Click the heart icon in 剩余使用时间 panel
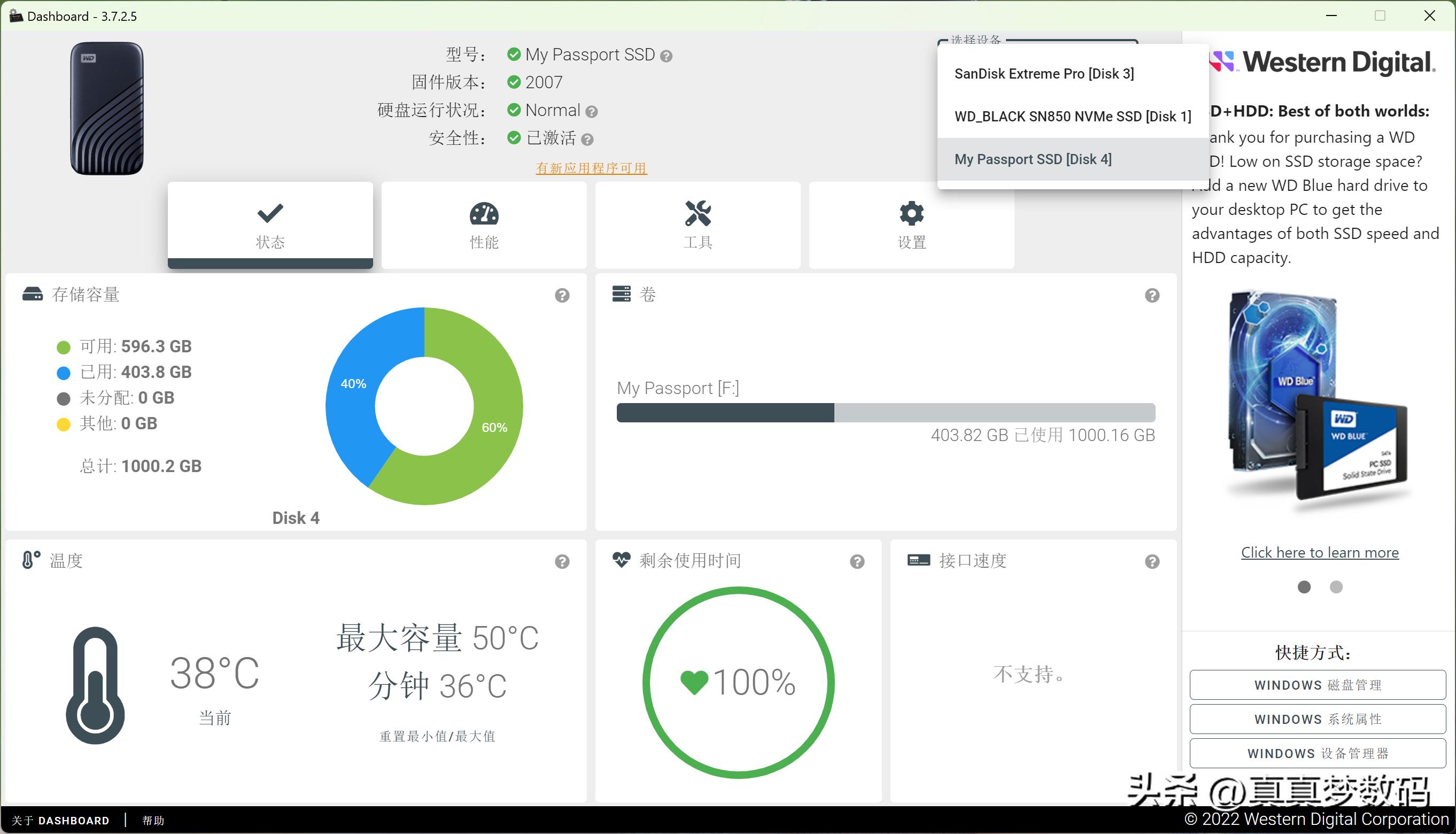Image resolution: width=1456 pixels, height=834 pixels. point(622,560)
